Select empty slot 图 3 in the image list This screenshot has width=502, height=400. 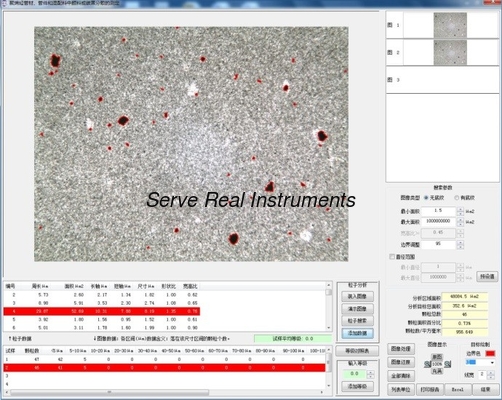(x=442, y=80)
